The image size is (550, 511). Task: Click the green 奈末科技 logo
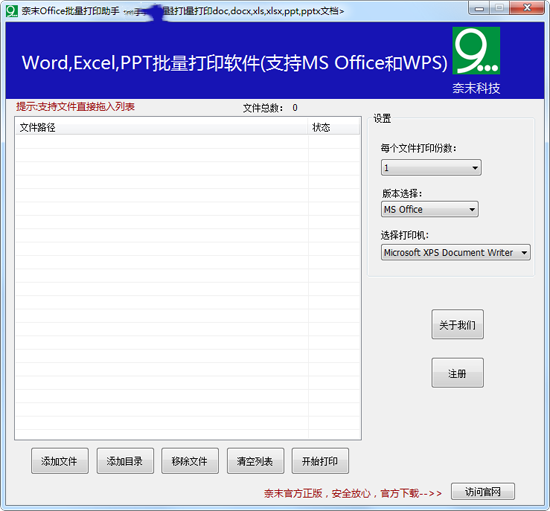pyautogui.click(x=476, y=51)
